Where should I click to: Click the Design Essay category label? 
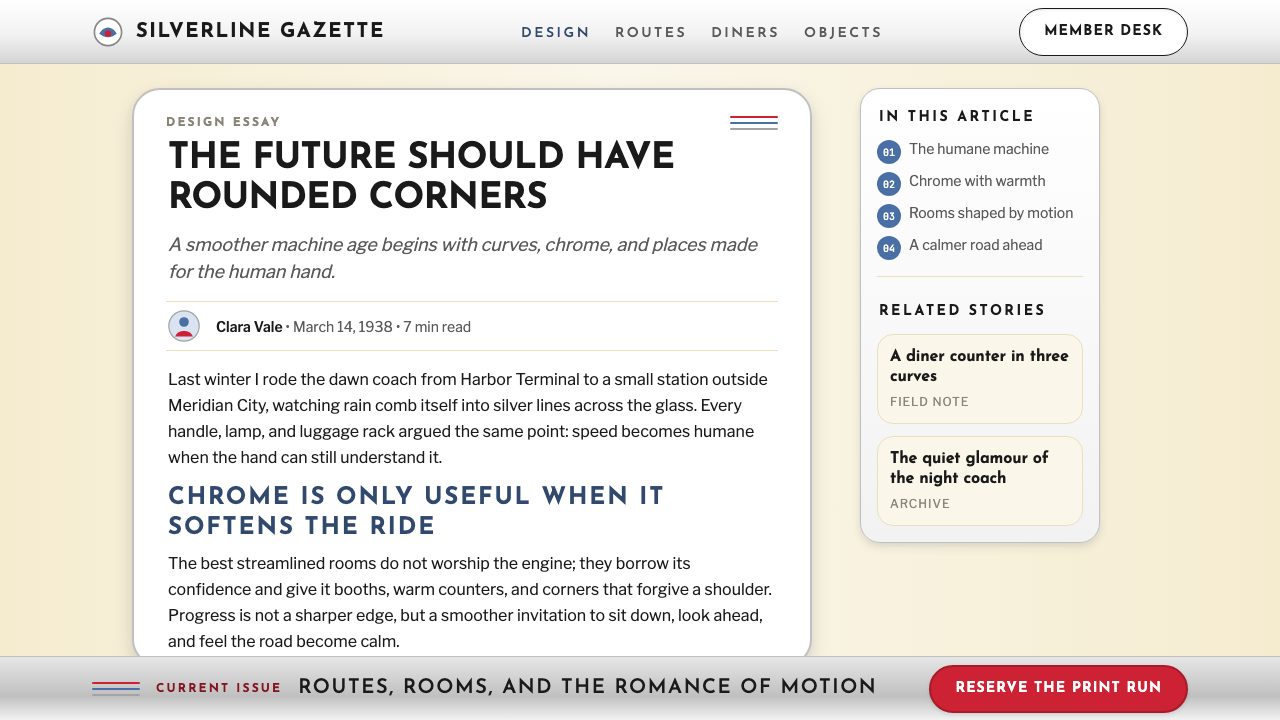[x=223, y=122]
